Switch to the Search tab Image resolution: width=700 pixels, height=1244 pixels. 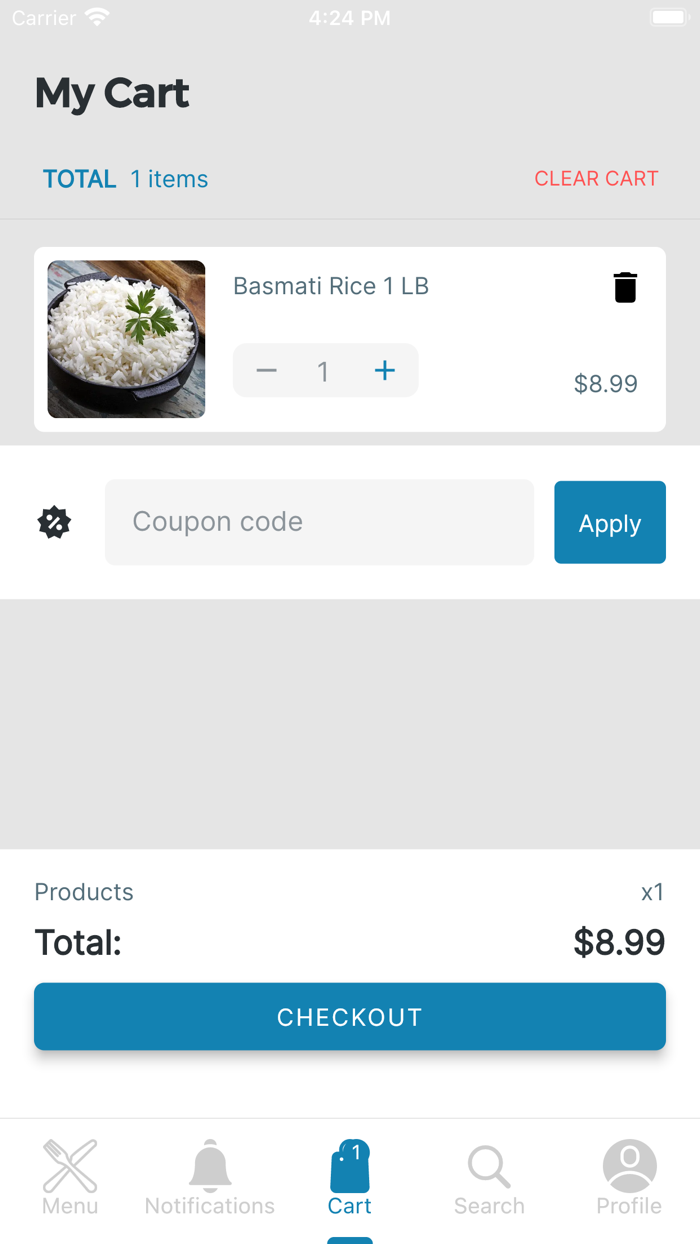tap(489, 1204)
